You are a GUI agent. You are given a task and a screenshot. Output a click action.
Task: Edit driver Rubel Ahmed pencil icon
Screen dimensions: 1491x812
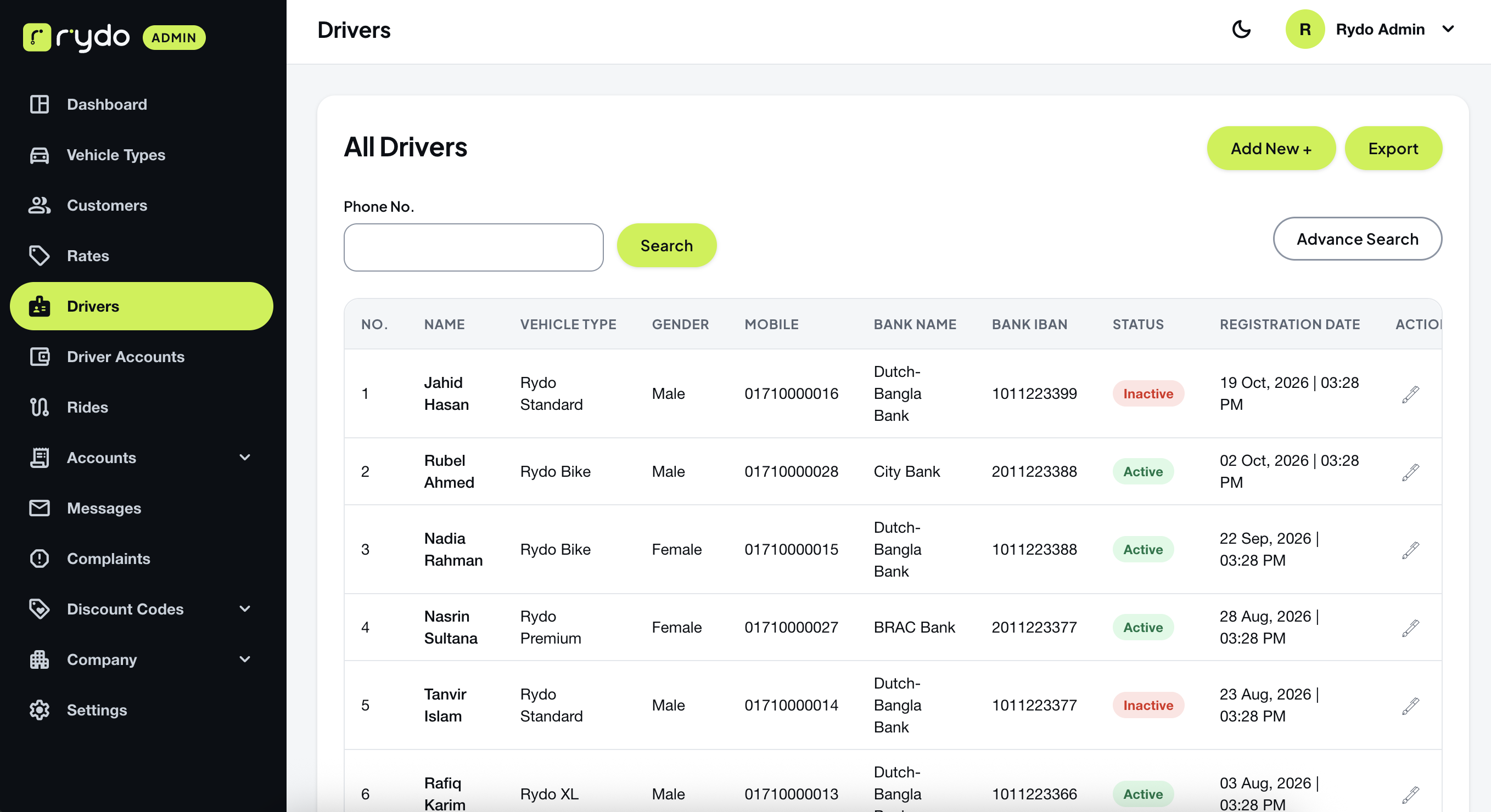[x=1410, y=472]
